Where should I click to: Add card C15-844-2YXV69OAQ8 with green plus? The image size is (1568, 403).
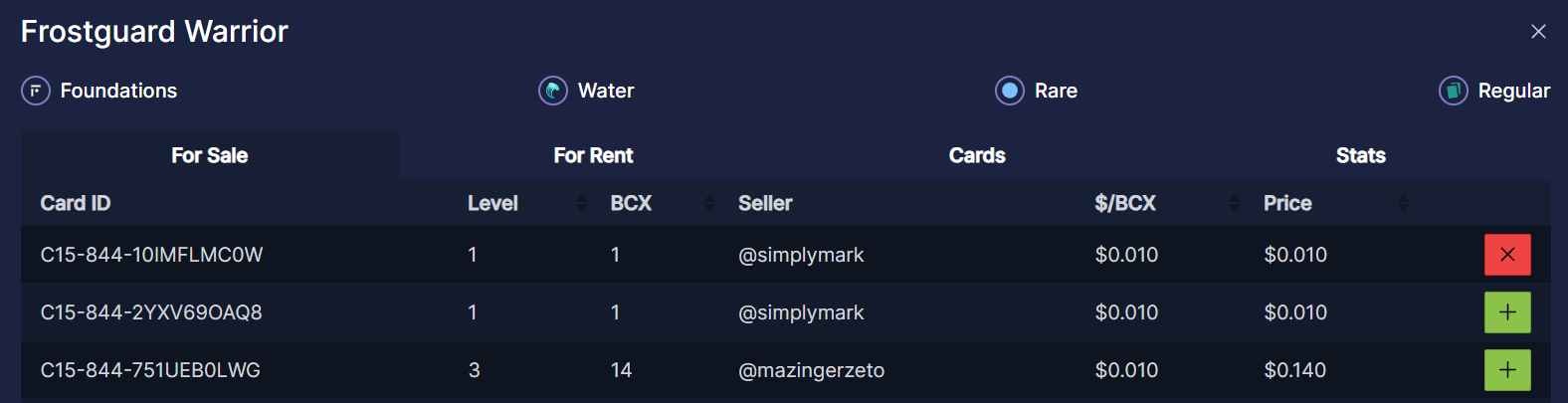point(1507,312)
